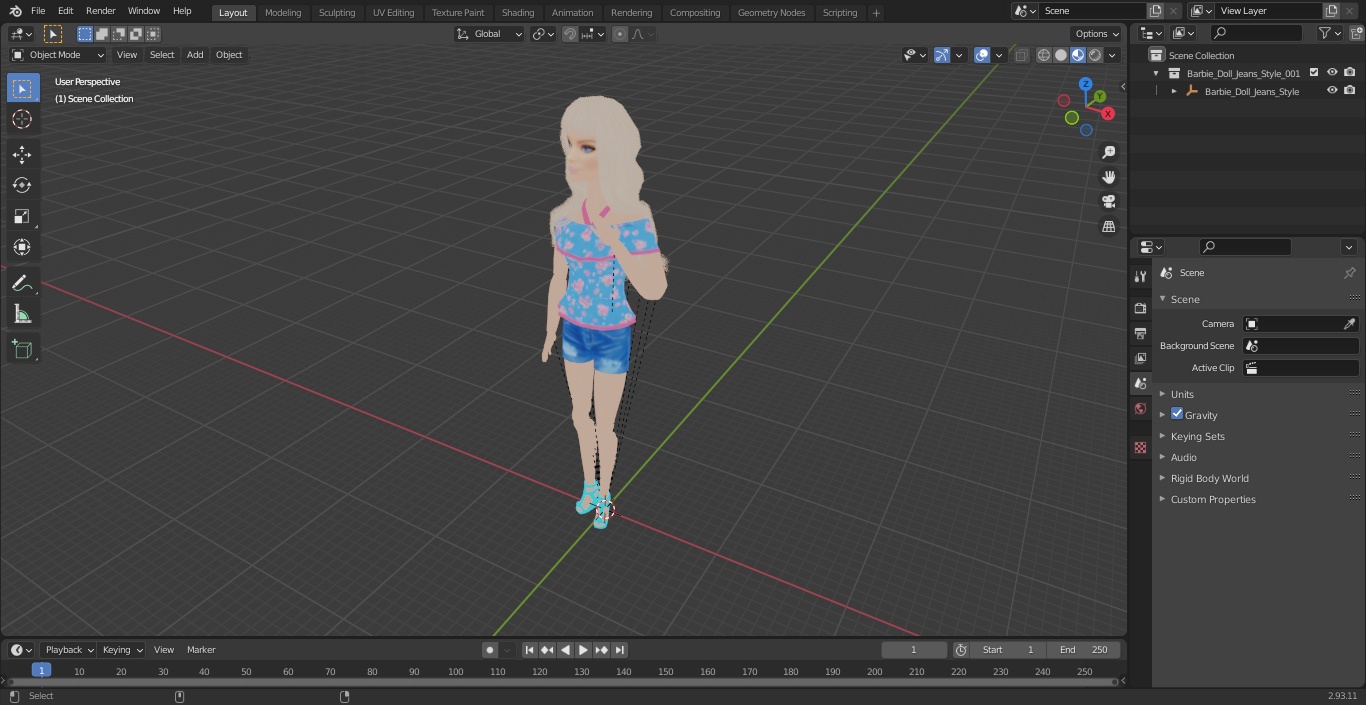1366x705 pixels.
Task: Switch to the Sculpting workspace tab
Action: (337, 13)
